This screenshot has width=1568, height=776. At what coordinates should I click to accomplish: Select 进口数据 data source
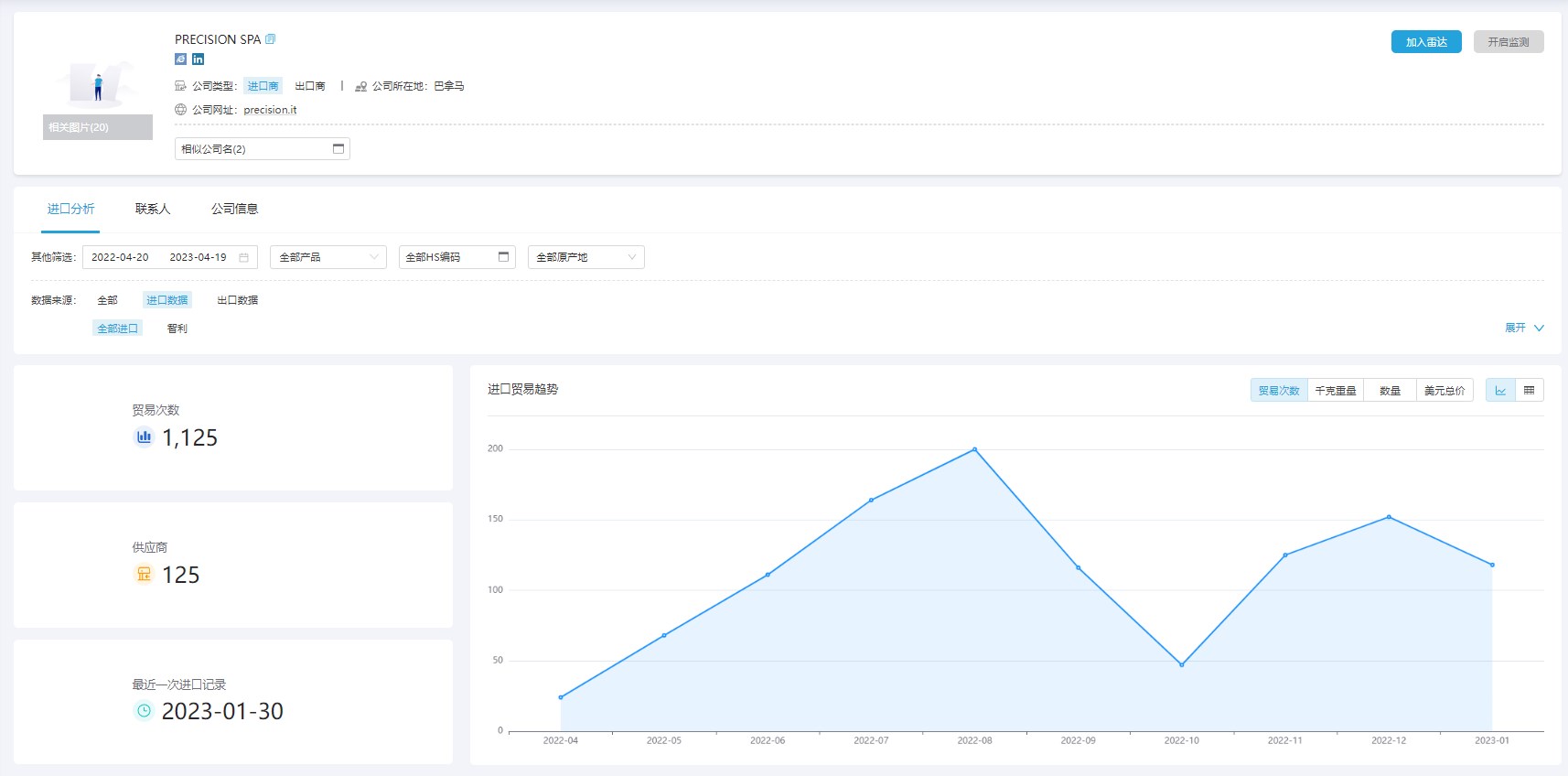click(x=167, y=300)
